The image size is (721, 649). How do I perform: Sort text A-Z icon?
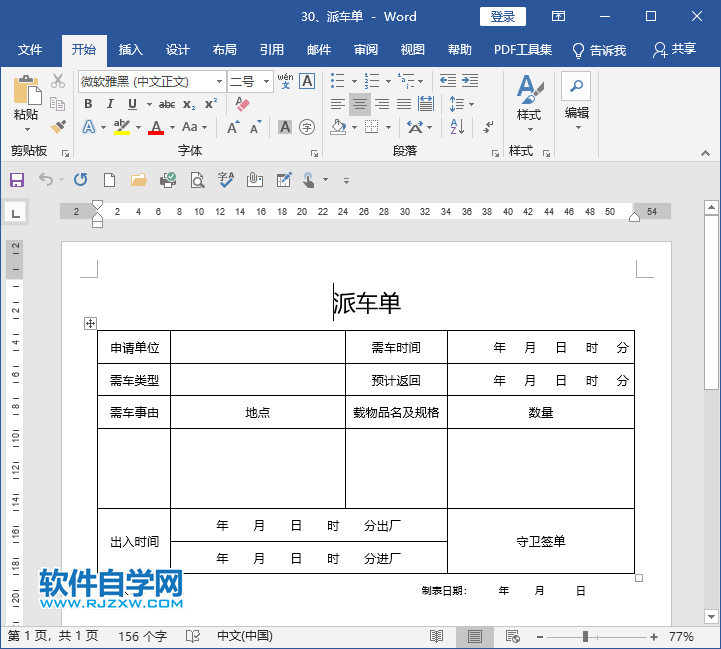coord(457,127)
